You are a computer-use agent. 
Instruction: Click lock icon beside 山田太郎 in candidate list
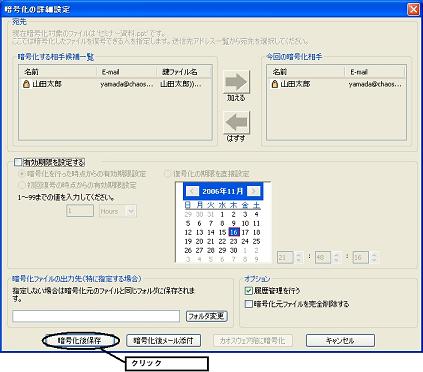[x=26, y=84]
